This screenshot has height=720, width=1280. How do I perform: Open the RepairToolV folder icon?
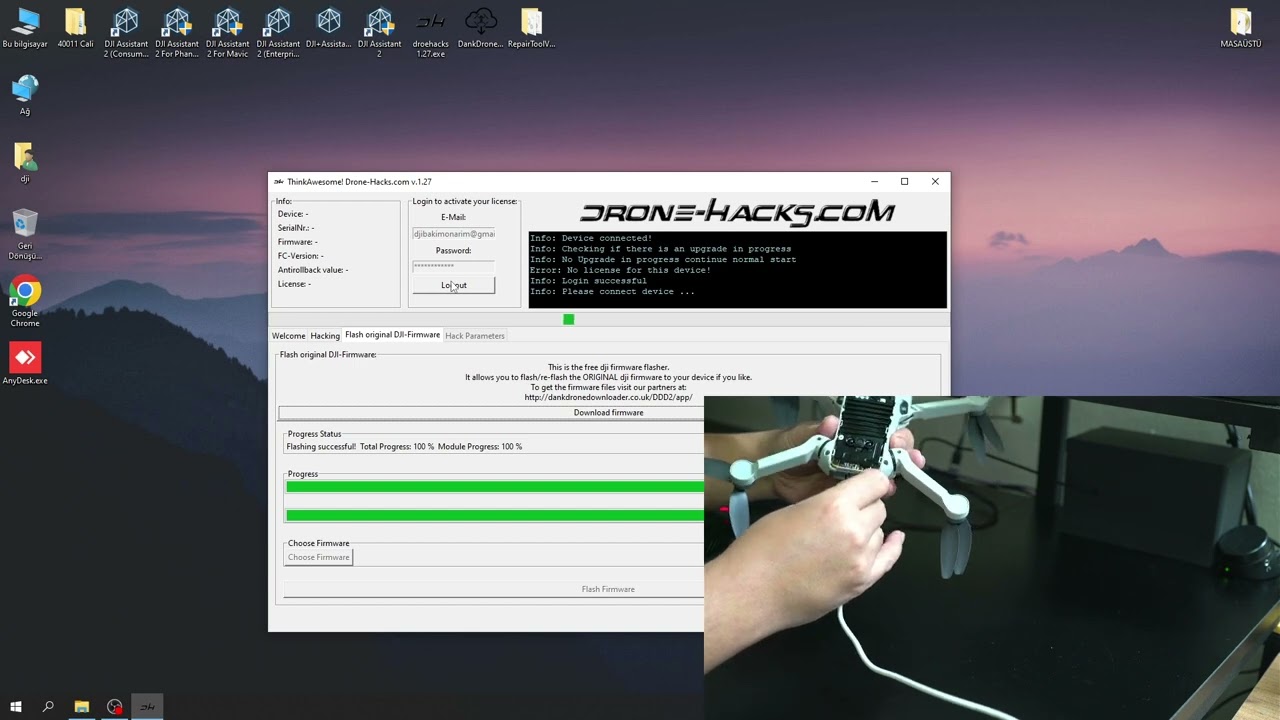(x=531, y=28)
